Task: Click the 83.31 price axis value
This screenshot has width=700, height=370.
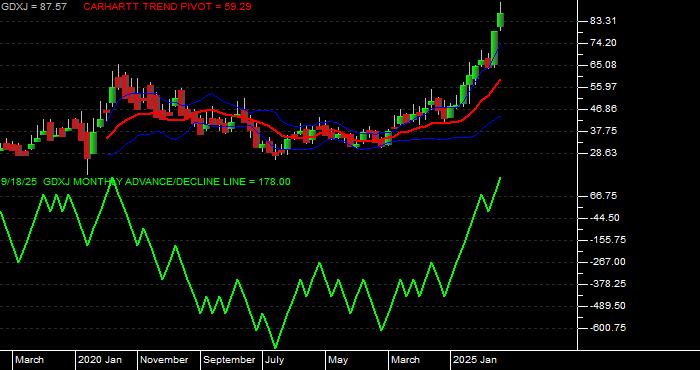Action: coord(602,21)
